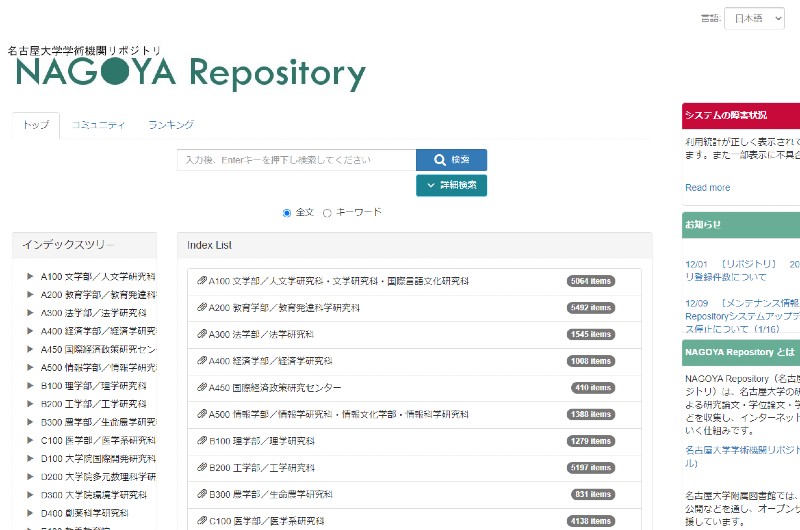Click the 831 items badge
Screen dimensions: 800x530
pyautogui.click(x=593, y=494)
